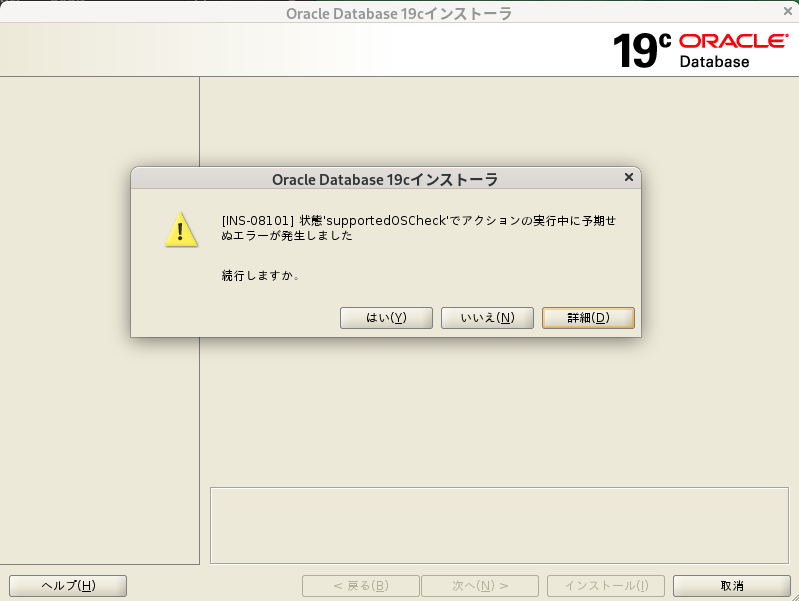The height and width of the screenshot is (601, 799).
Task: Click the error dialog title bar
Action: (385, 179)
